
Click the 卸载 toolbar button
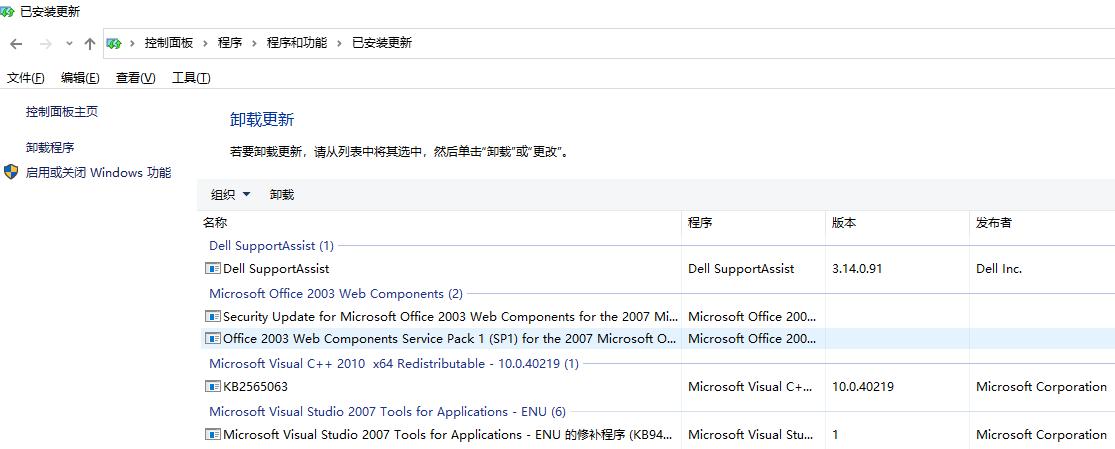pos(282,195)
